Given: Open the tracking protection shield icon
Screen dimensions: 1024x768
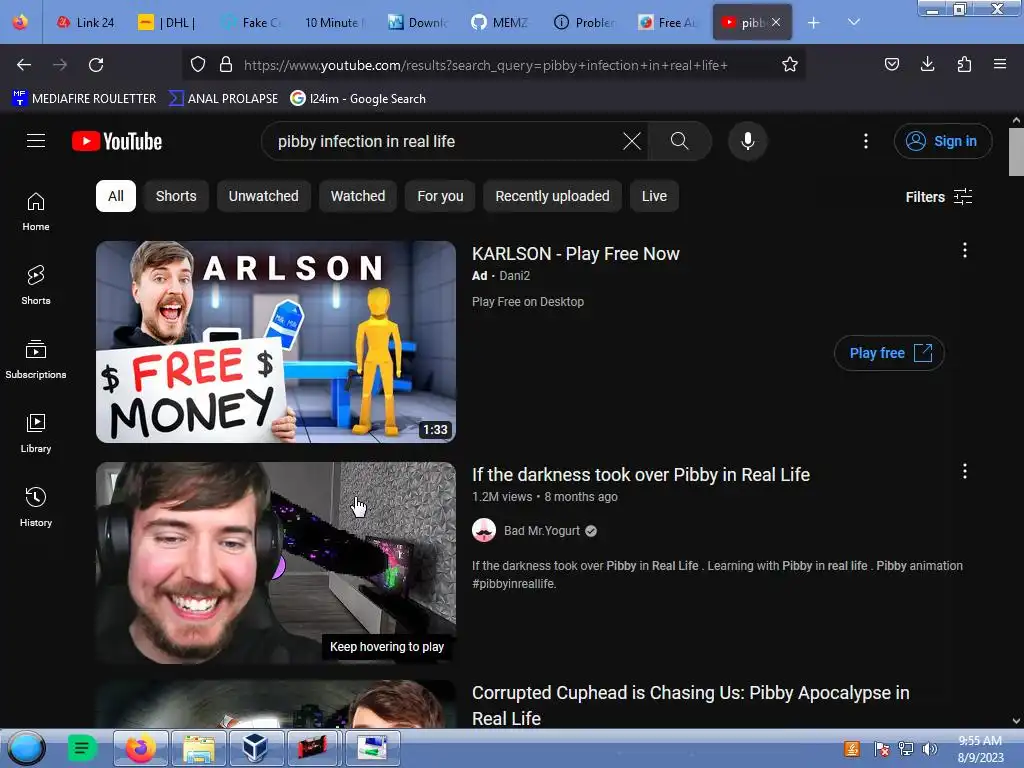Looking at the screenshot, I should (198, 65).
